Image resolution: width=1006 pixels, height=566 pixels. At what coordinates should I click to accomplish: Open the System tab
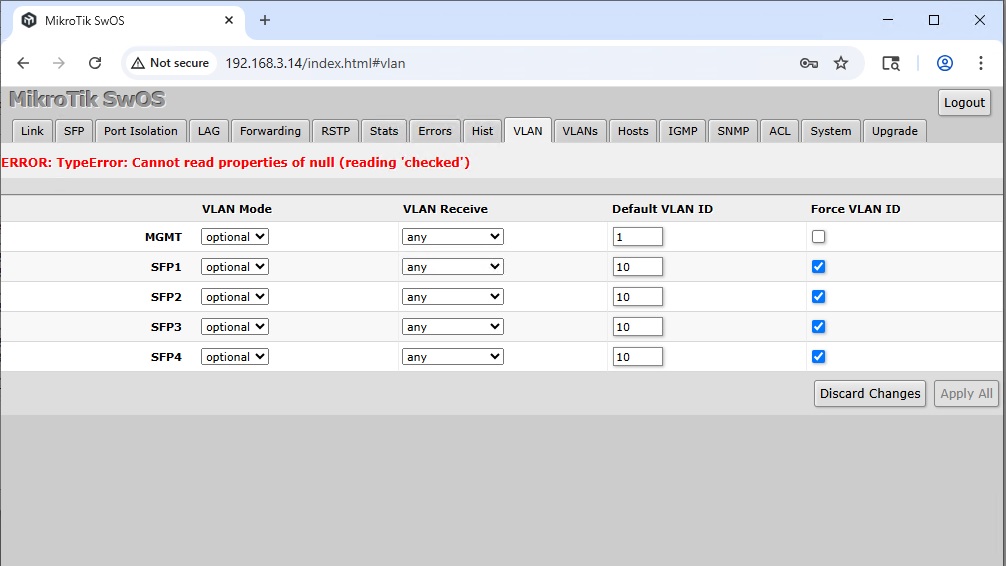coord(830,131)
